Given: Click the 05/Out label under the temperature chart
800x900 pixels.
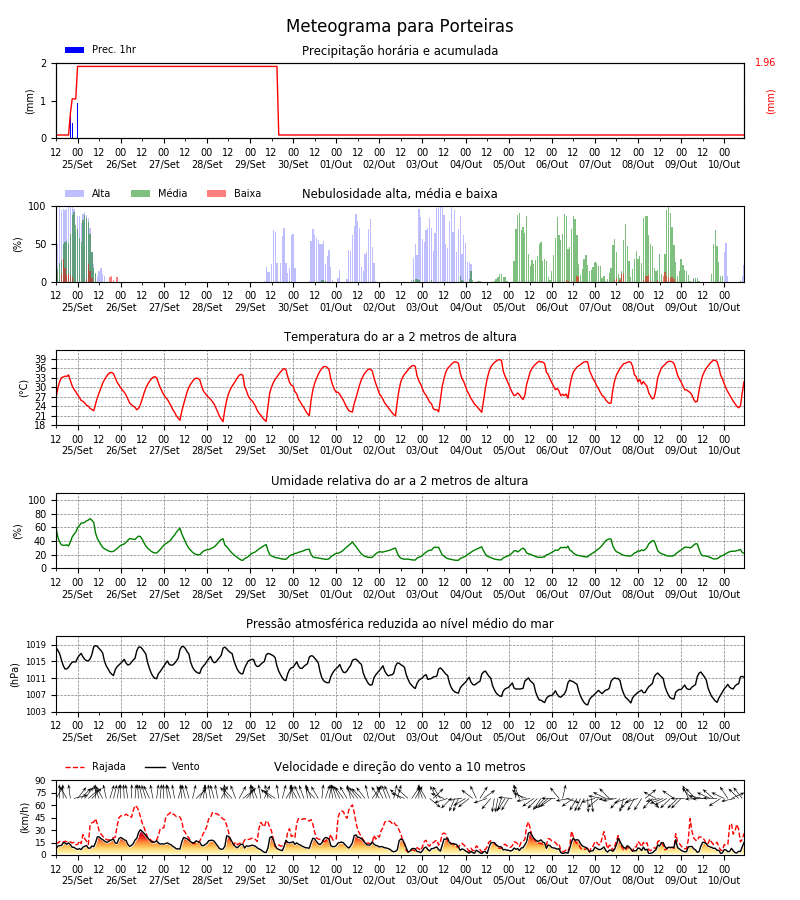Looking at the screenshot, I should [509, 451].
